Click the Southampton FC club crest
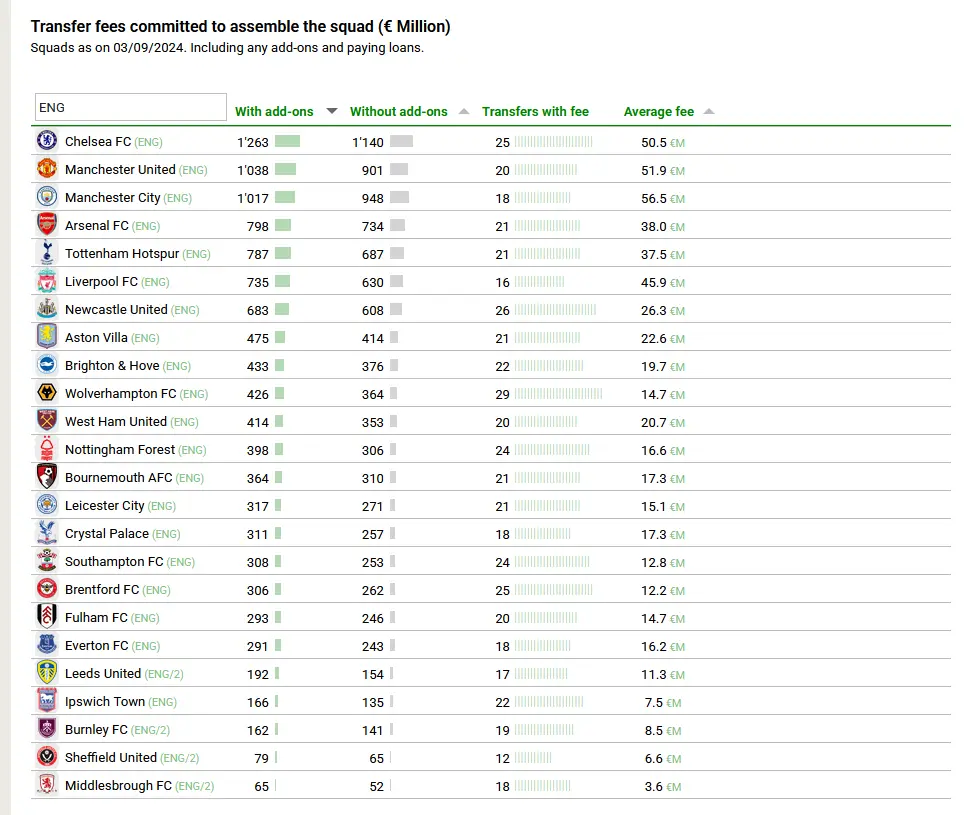The width and height of the screenshot is (970, 815). 46,560
